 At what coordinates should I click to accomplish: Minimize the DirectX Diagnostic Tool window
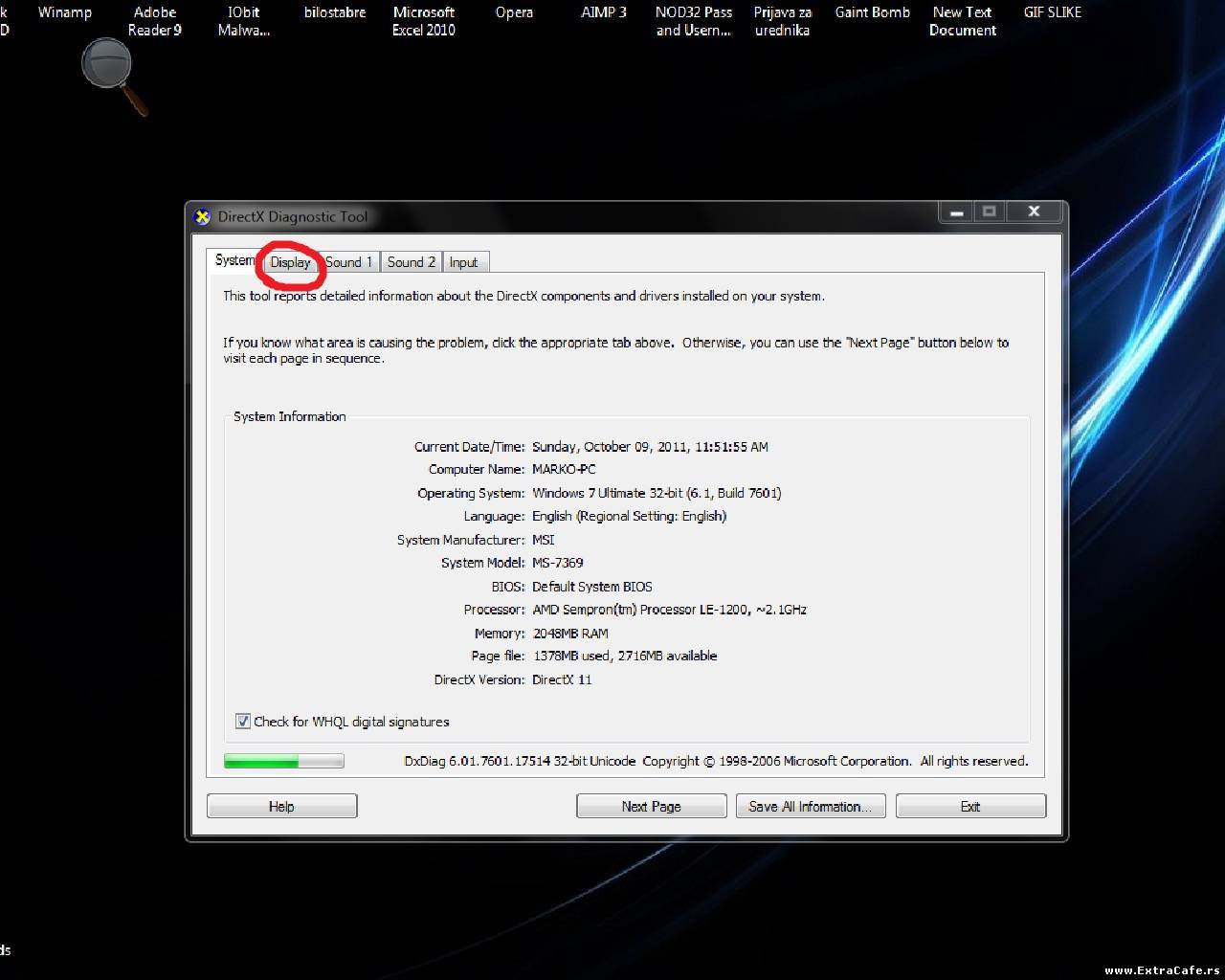[956, 212]
